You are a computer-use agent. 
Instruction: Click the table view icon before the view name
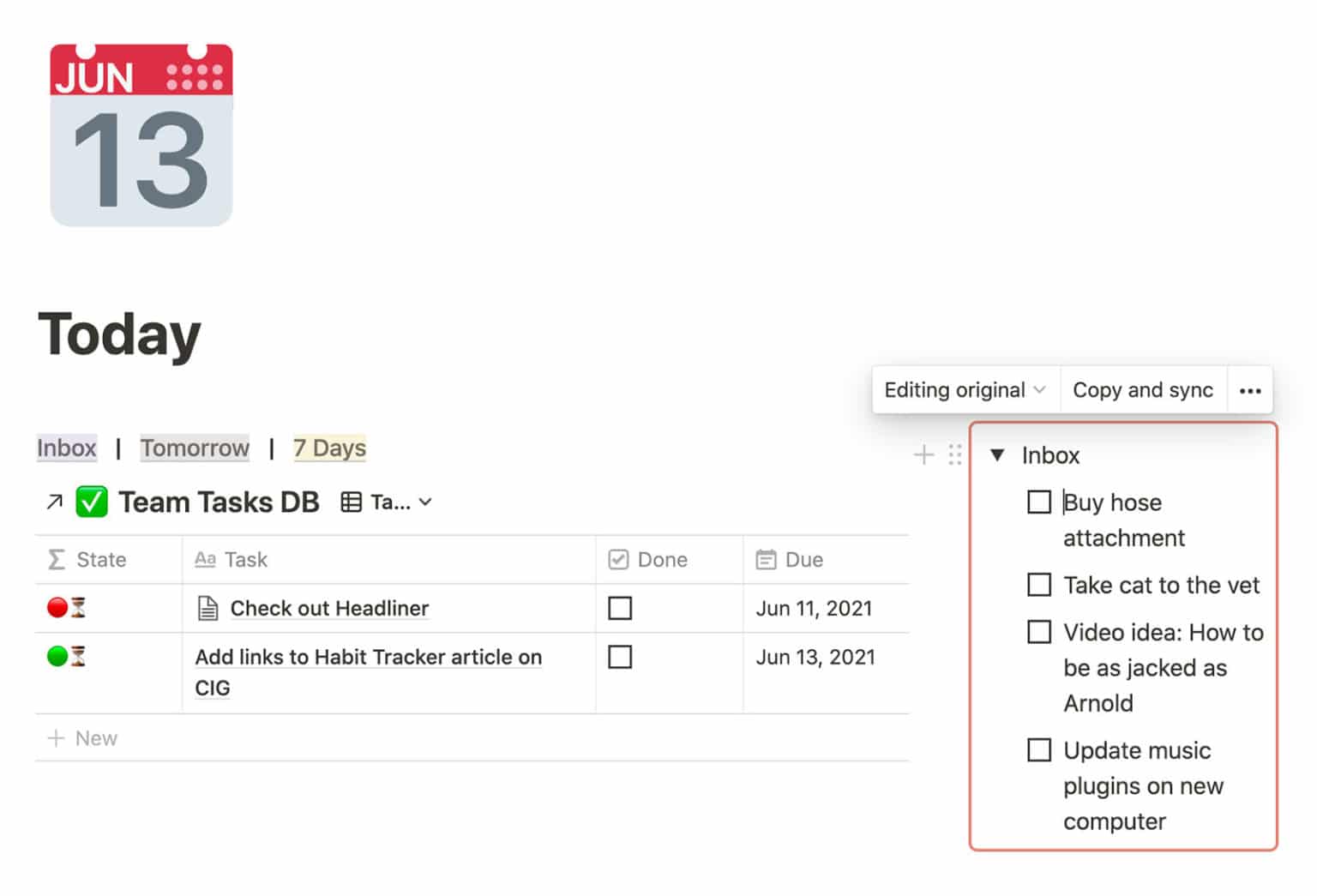click(352, 502)
